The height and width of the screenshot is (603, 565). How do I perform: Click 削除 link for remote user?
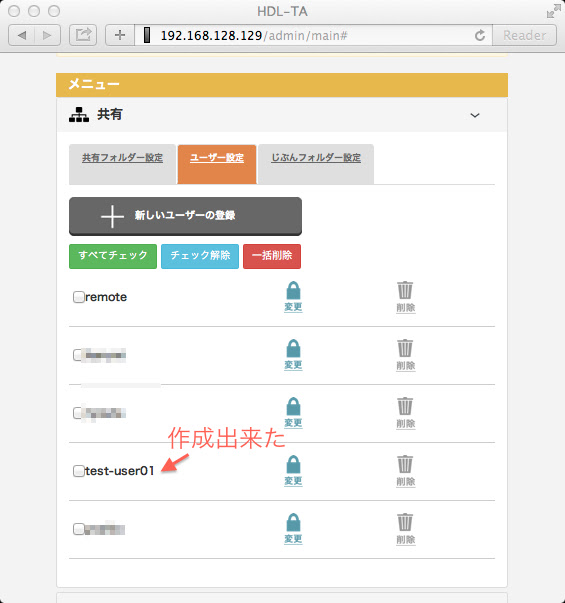pyautogui.click(x=406, y=308)
